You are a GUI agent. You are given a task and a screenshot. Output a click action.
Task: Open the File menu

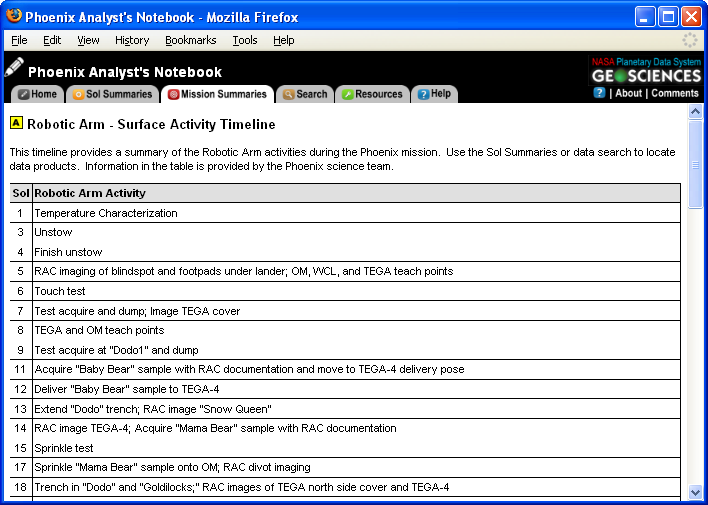coord(19,40)
